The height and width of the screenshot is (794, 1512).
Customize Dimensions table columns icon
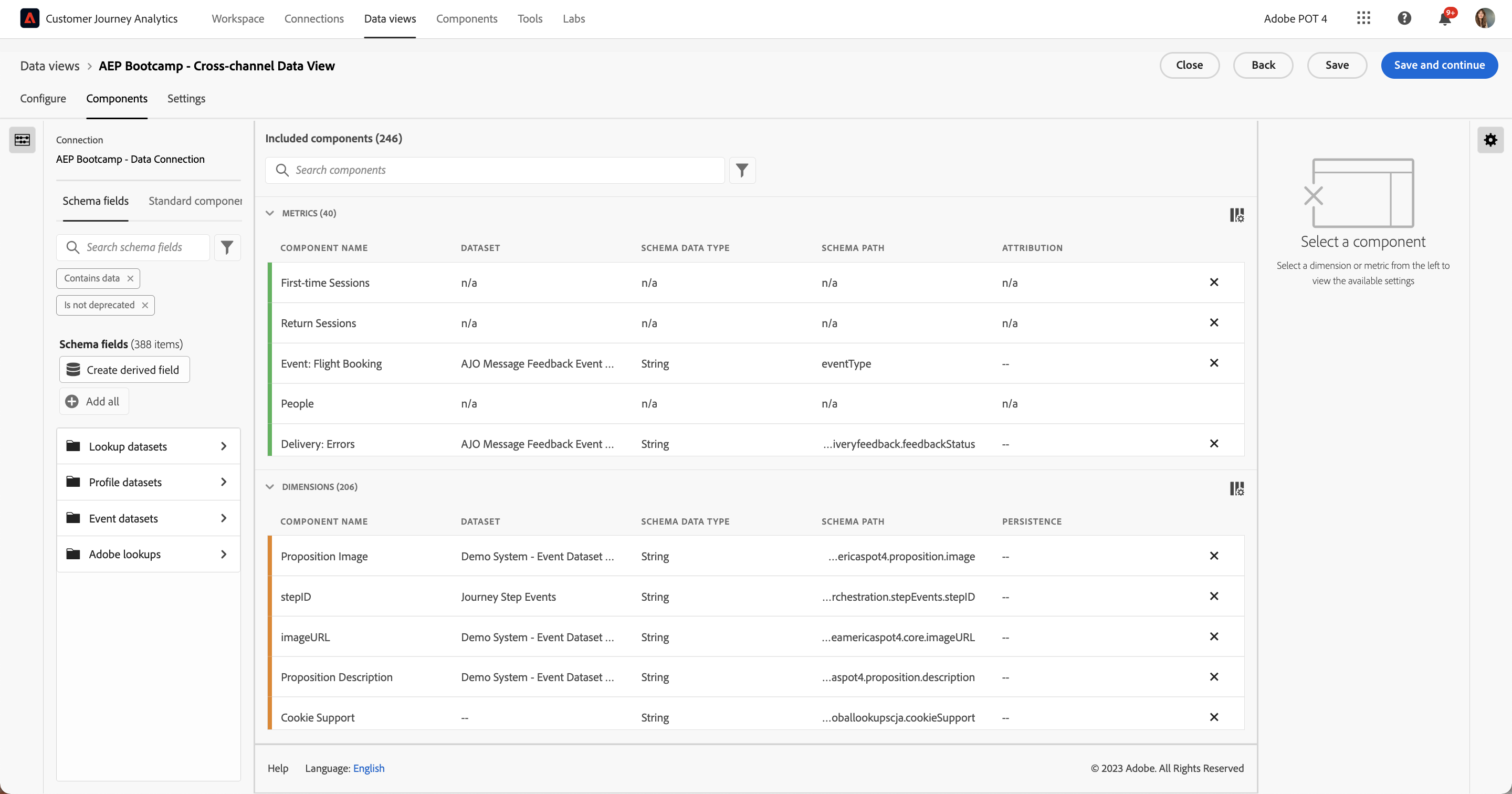pos(1237,488)
